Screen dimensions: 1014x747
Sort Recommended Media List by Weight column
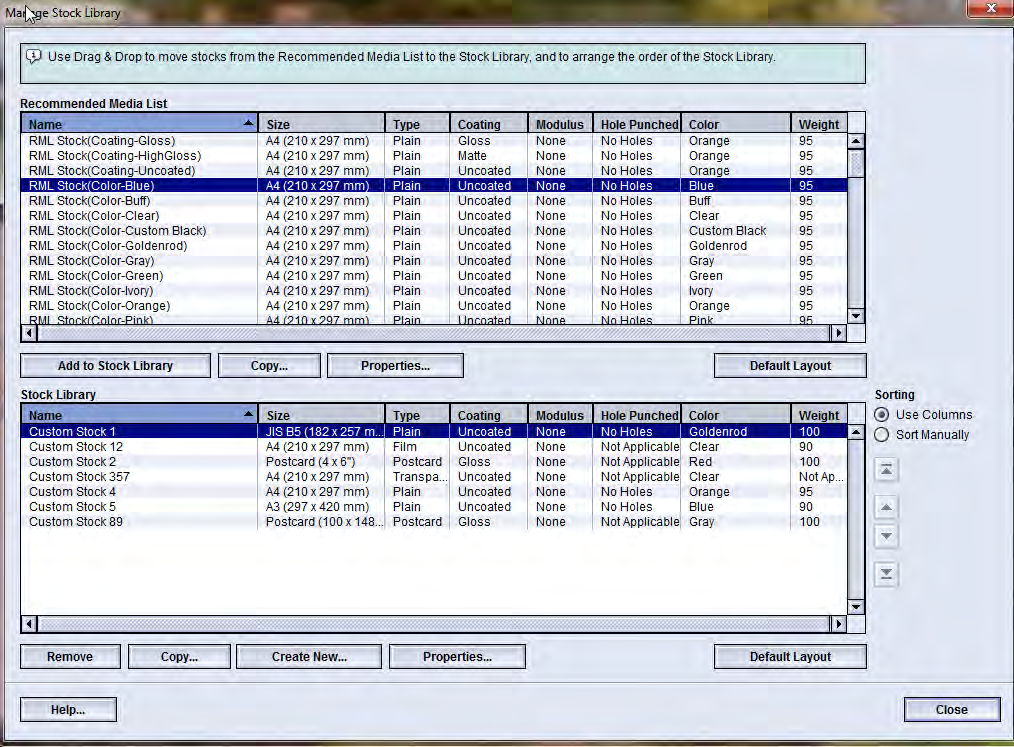[x=819, y=124]
